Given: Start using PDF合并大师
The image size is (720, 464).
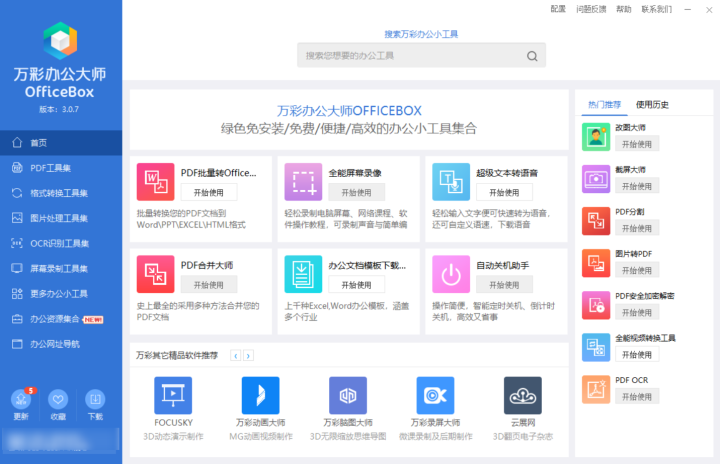Looking at the screenshot, I should (x=208, y=285).
